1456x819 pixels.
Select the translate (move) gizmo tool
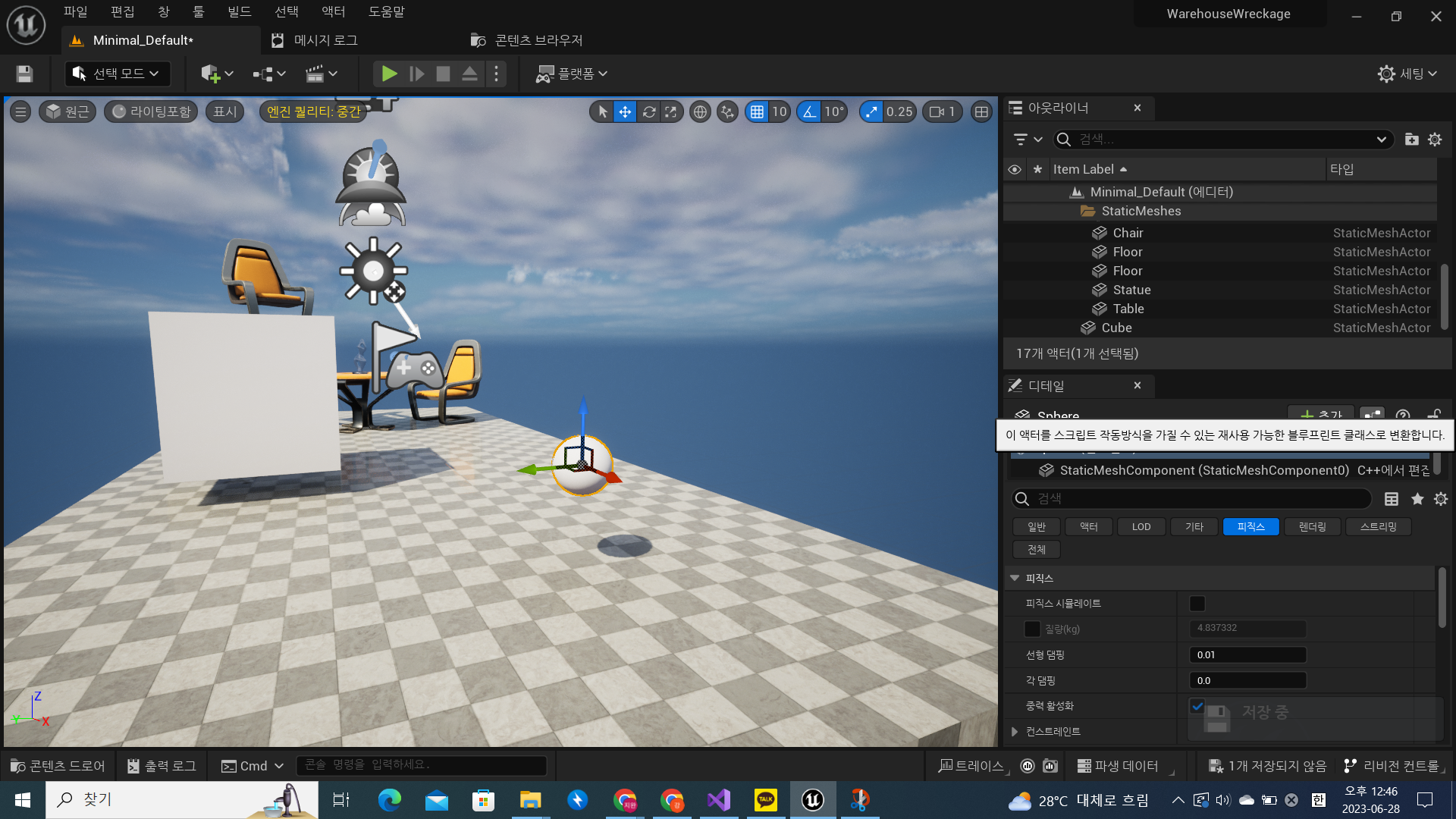tap(625, 112)
